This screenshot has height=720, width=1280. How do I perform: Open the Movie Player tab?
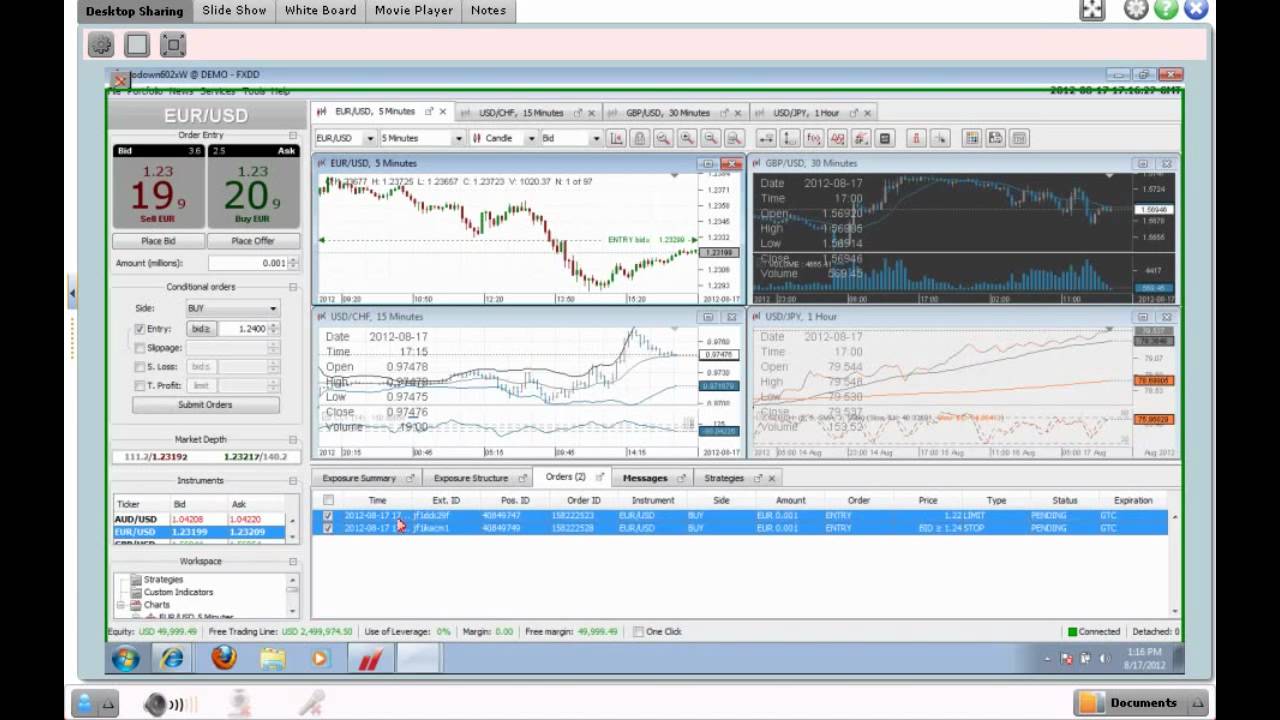[414, 10]
